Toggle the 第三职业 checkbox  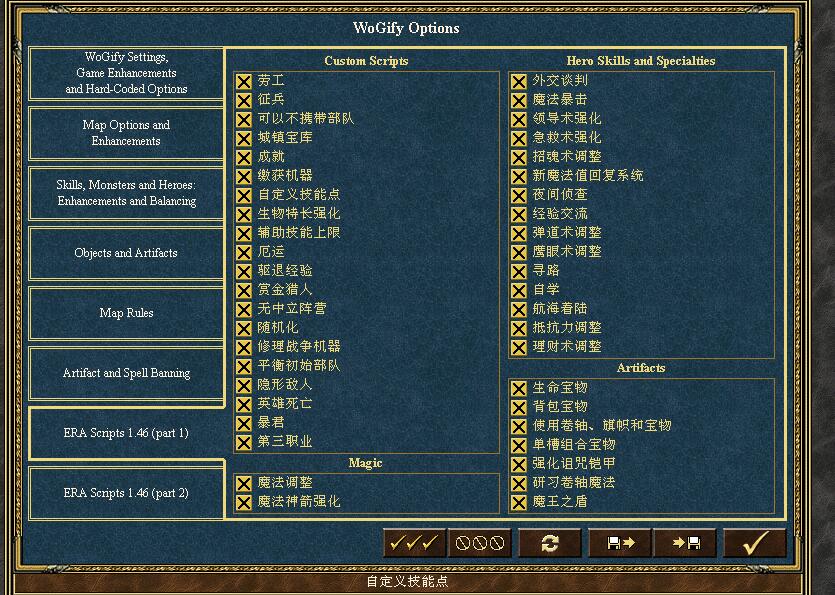pos(244,443)
